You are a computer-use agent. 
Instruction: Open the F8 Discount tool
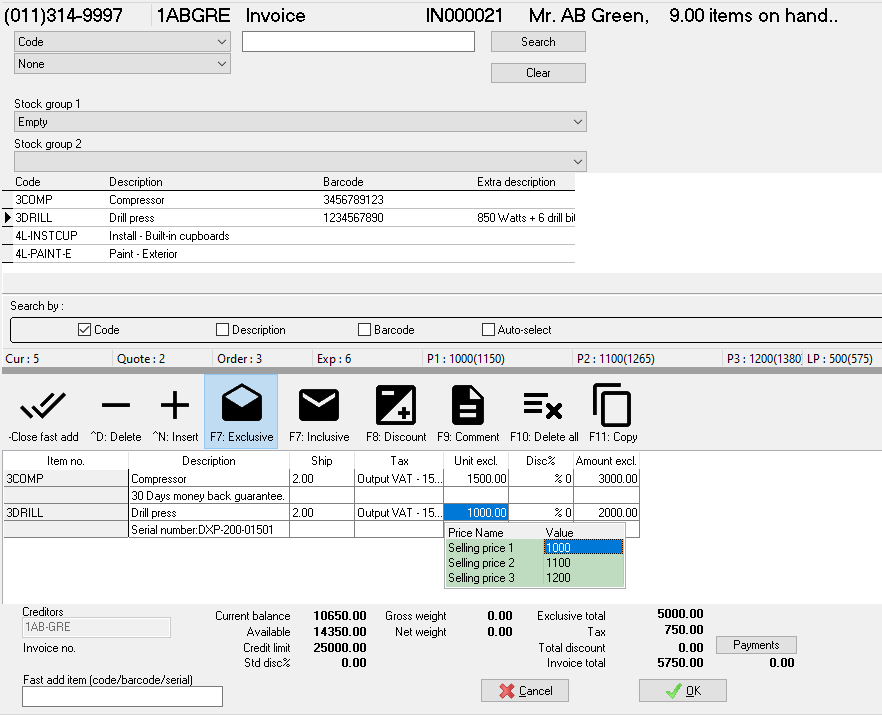tap(395, 405)
